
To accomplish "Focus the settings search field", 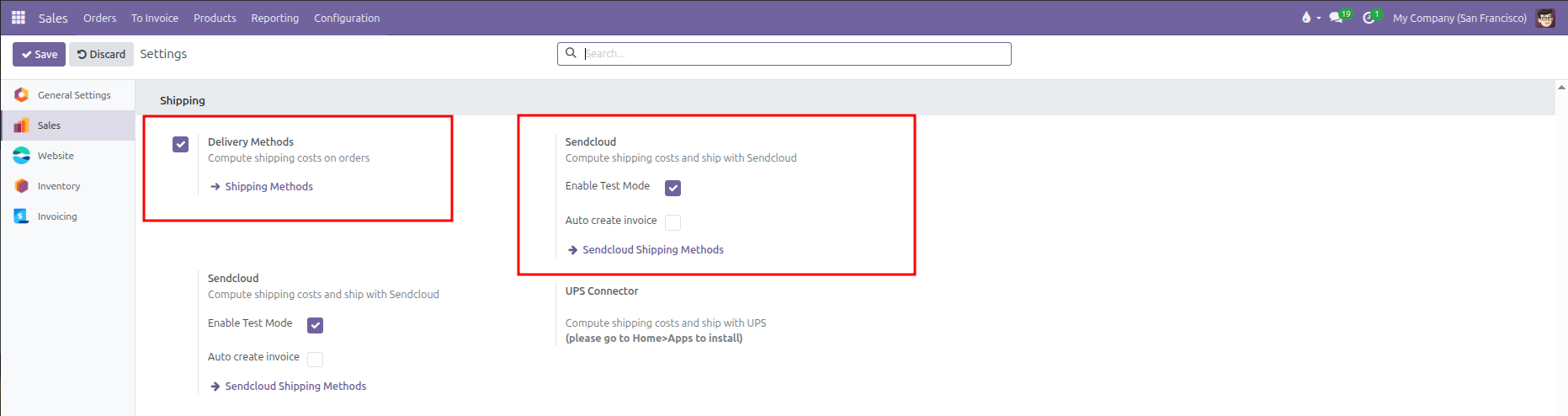I will [x=784, y=54].
